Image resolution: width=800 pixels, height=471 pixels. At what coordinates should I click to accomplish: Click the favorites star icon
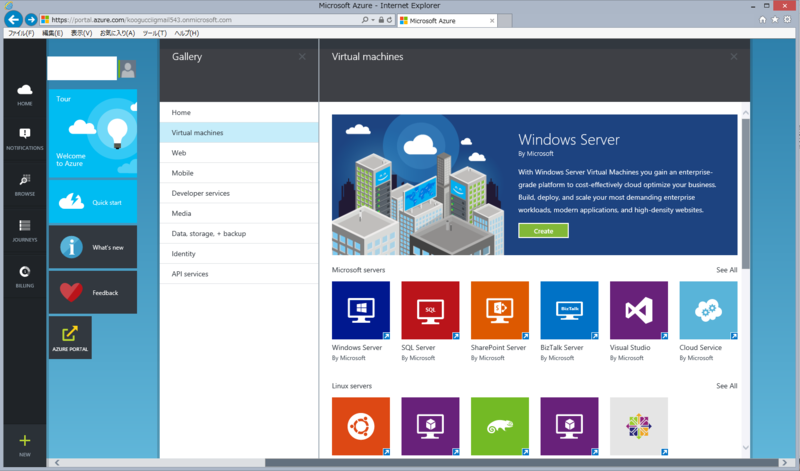click(x=775, y=19)
